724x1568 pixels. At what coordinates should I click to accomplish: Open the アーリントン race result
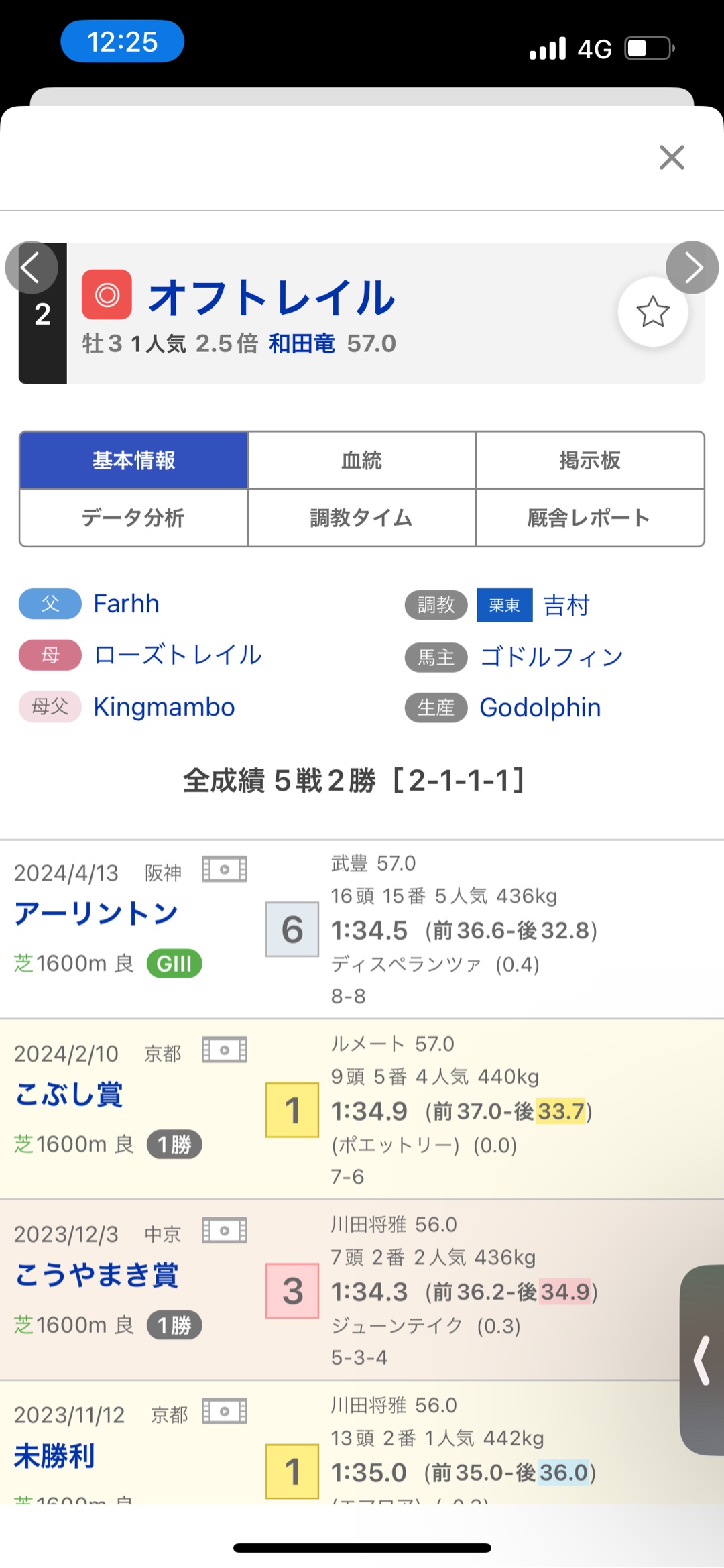point(97,913)
